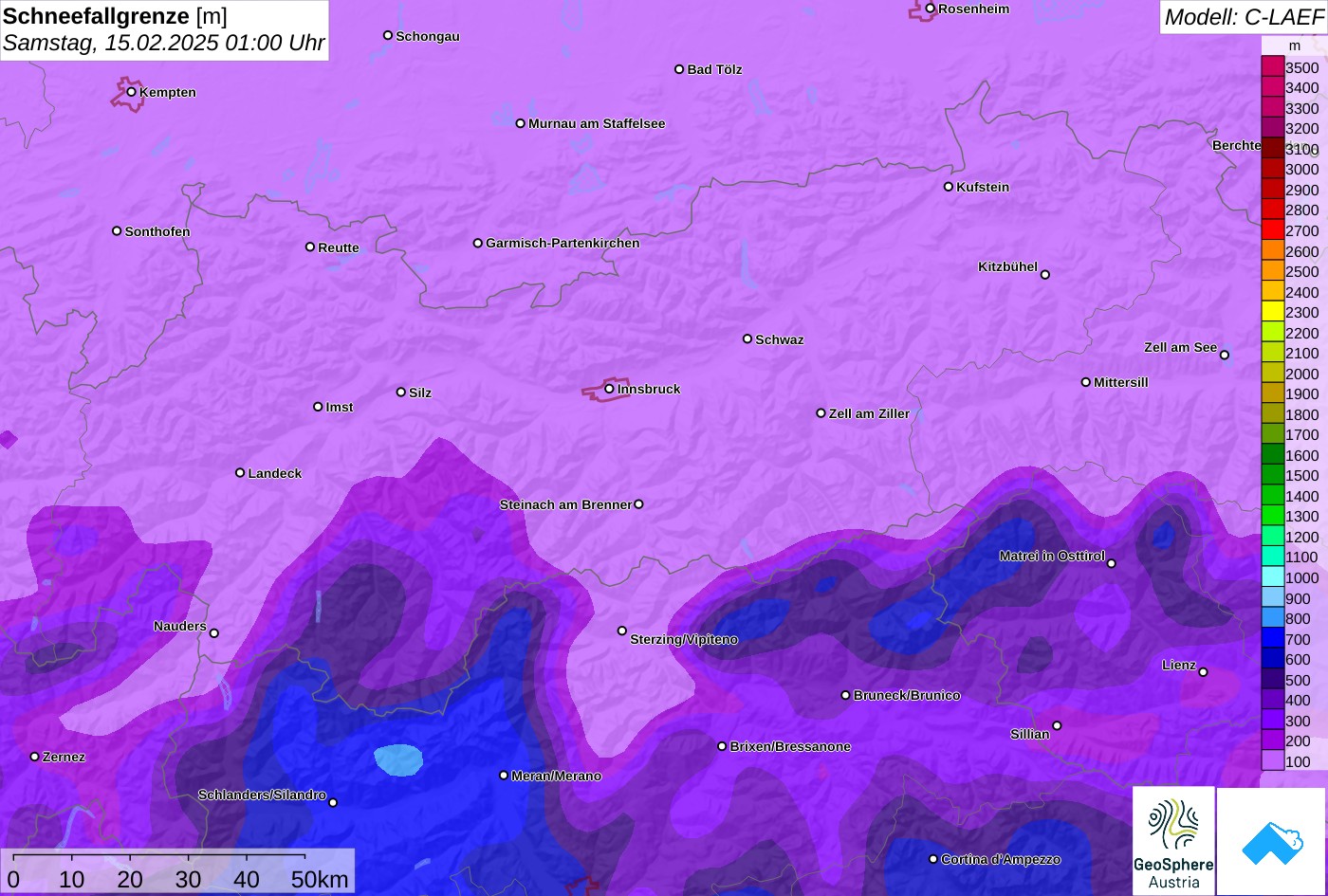
Task: Click the Matrei in Osttirol label
Action: 1052,556
